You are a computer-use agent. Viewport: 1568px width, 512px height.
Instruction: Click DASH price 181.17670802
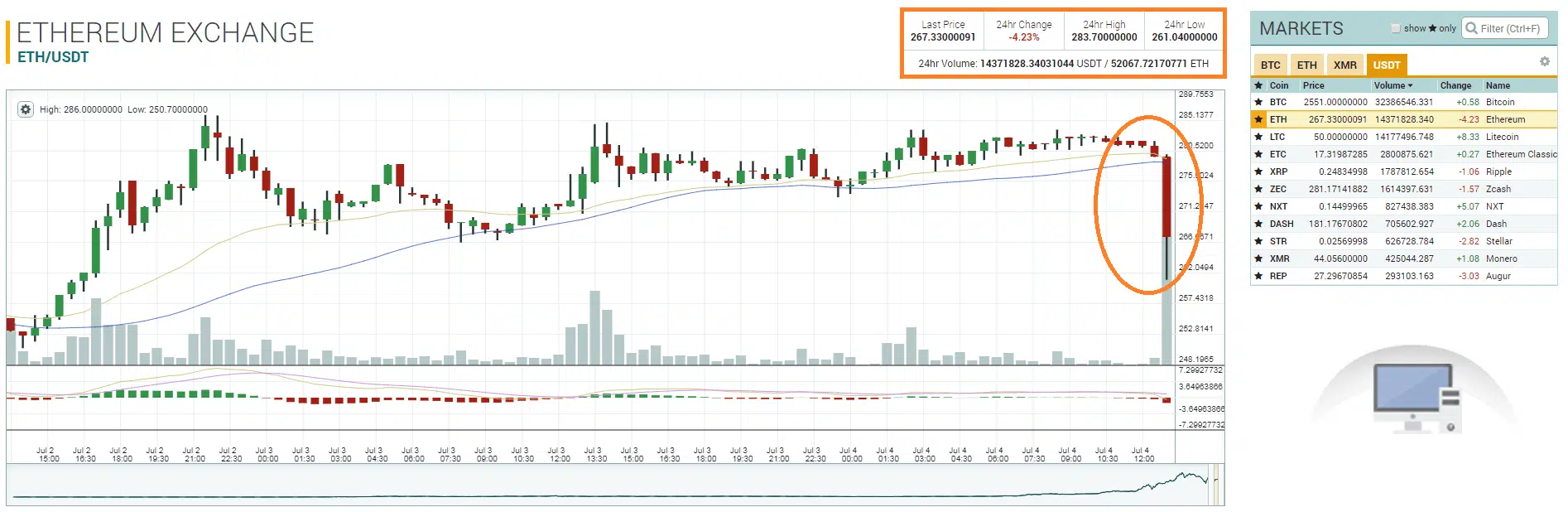pyautogui.click(x=1338, y=224)
